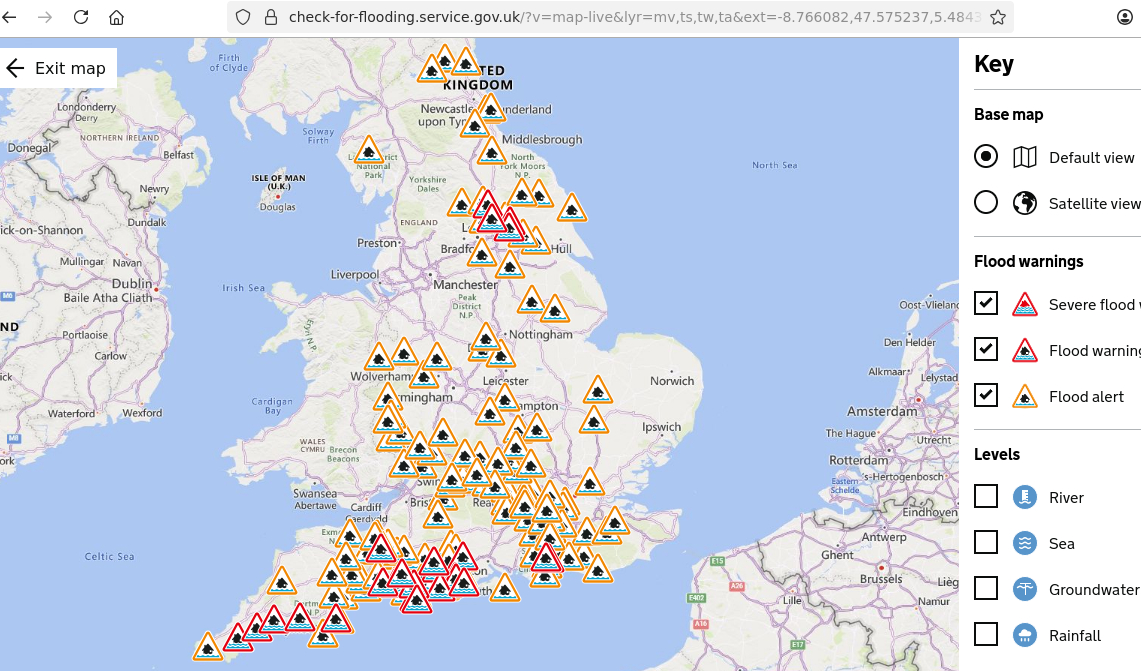Select the Default view radio button

(x=986, y=157)
